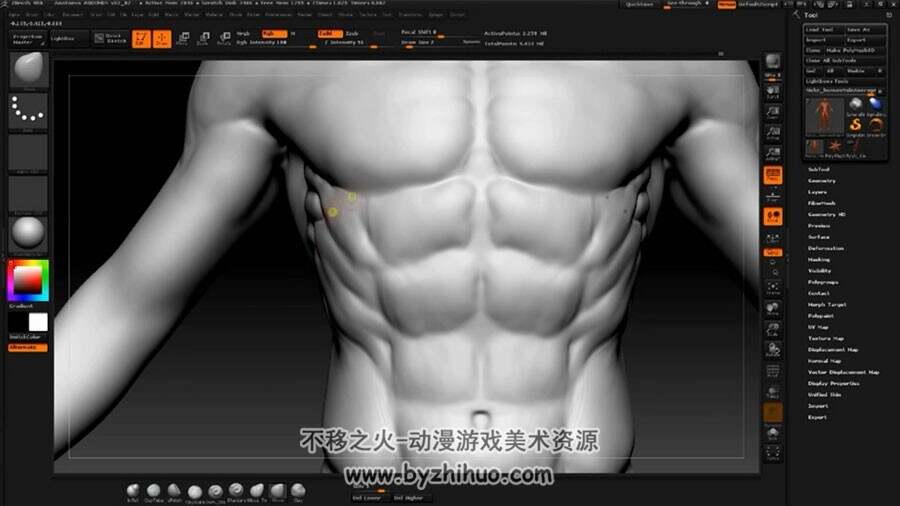Open the Zplugin menu
The image size is (900, 506).
(436, 15)
